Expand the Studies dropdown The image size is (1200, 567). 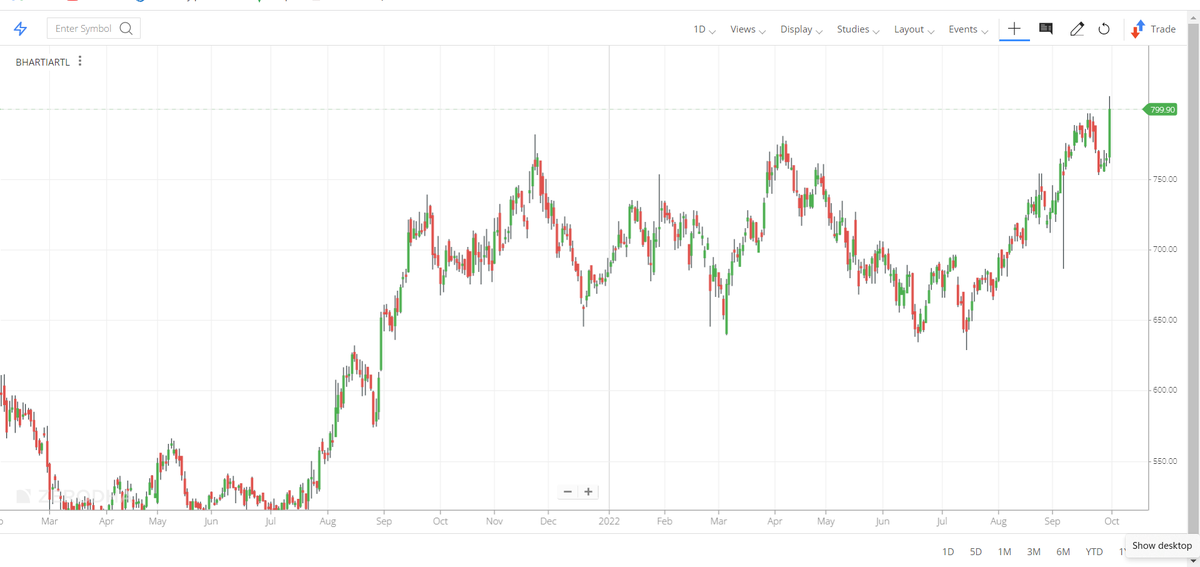click(858, 29)
